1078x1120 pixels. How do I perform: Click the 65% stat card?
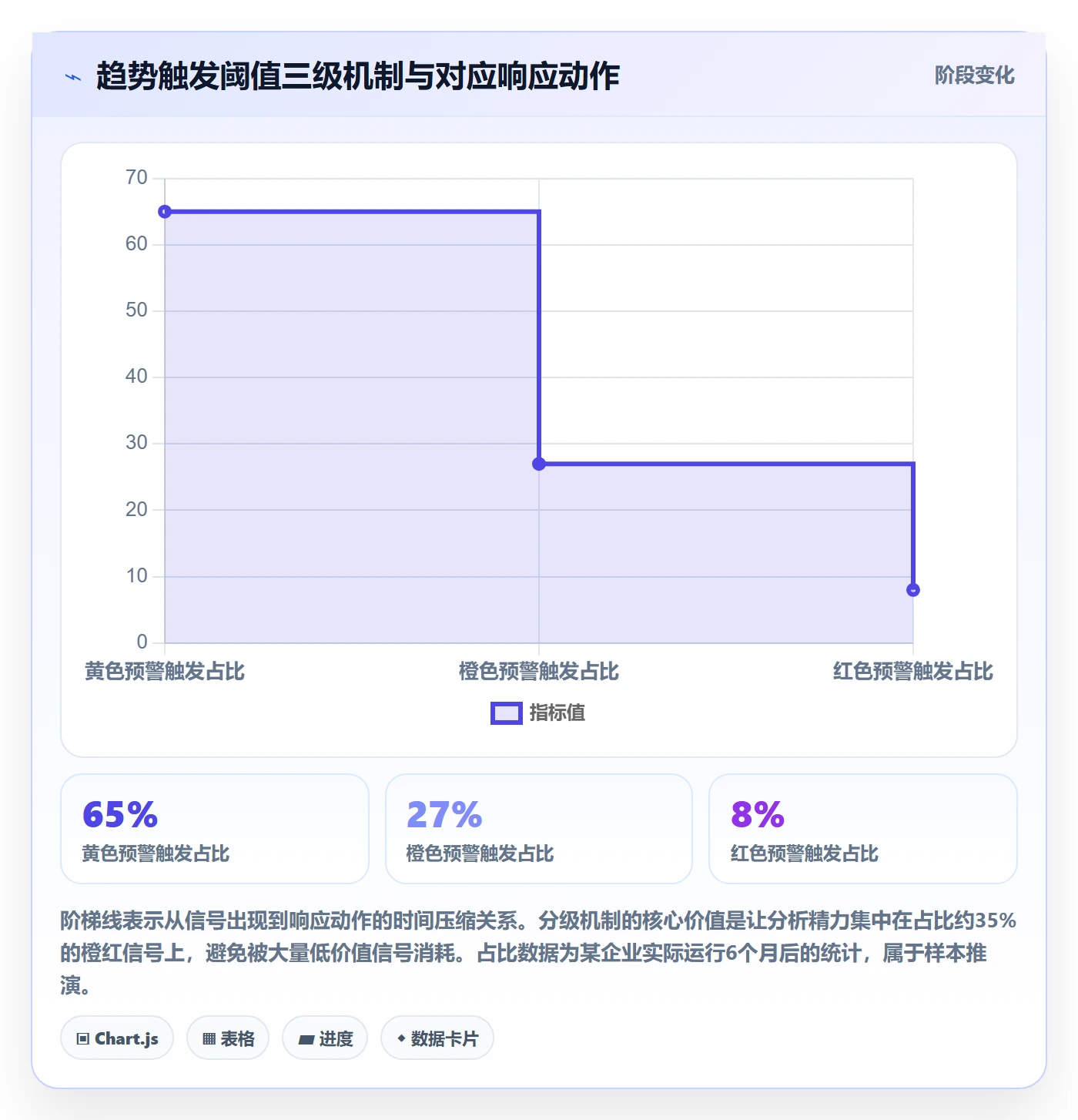(x=215, y=829)
